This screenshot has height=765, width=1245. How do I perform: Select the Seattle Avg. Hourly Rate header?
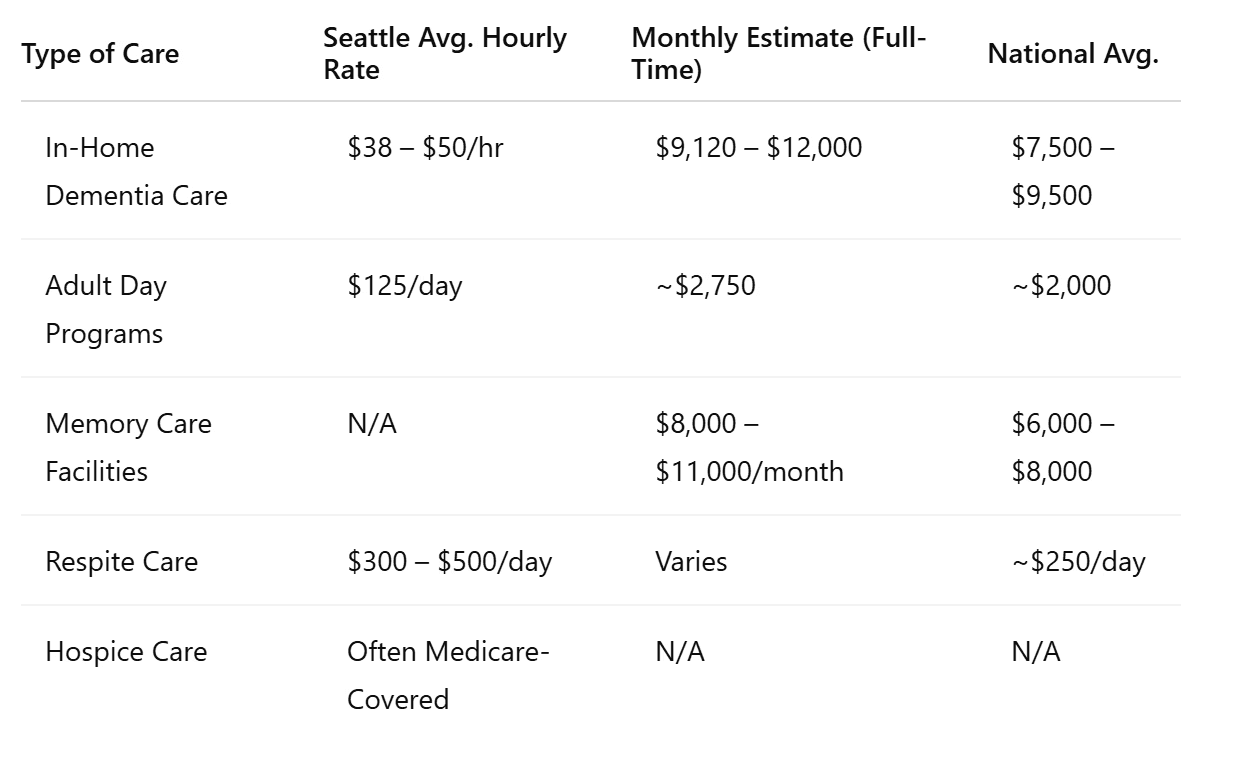coord(445,54)
